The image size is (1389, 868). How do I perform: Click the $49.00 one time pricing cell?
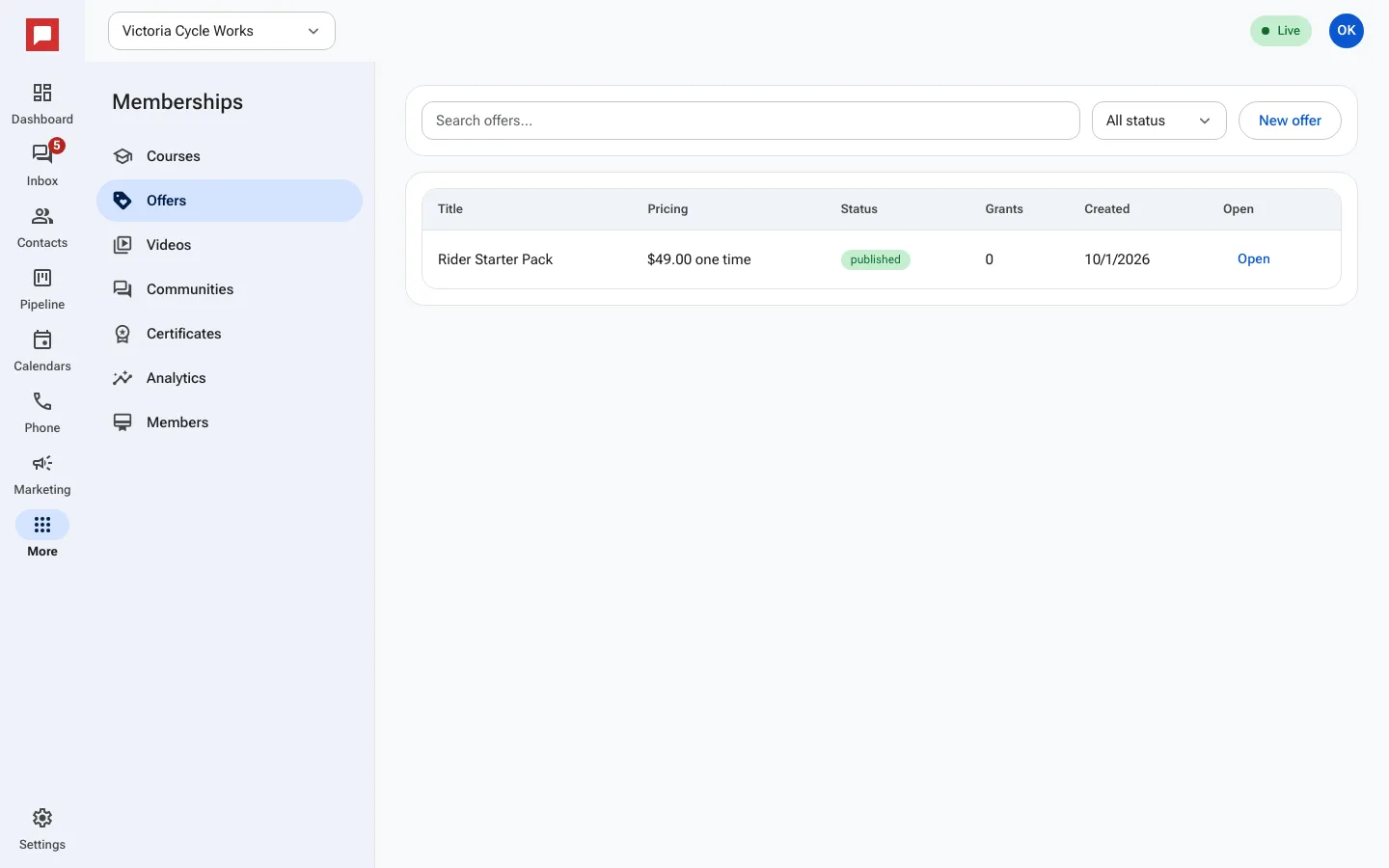(699, 259)
